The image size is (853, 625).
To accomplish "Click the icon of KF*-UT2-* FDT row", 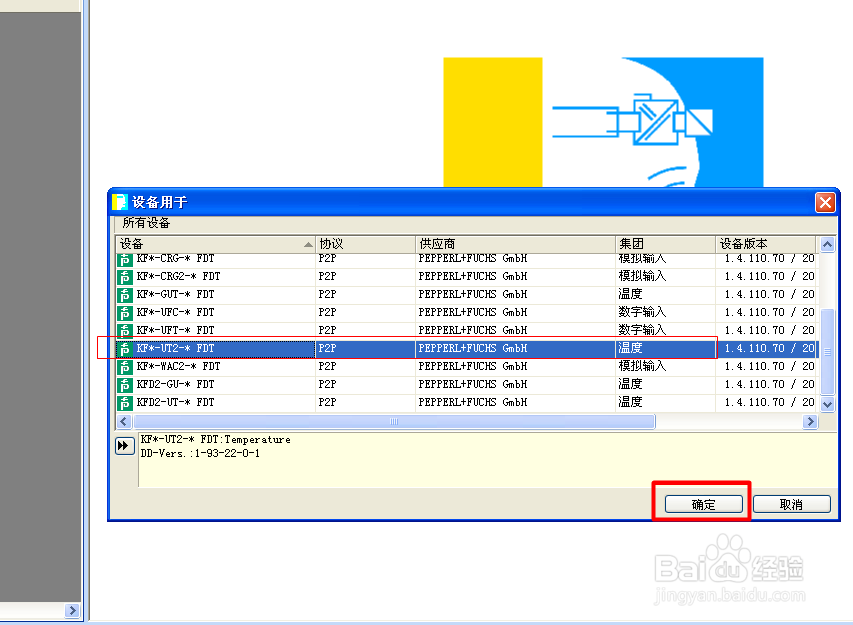I will 125,349.
